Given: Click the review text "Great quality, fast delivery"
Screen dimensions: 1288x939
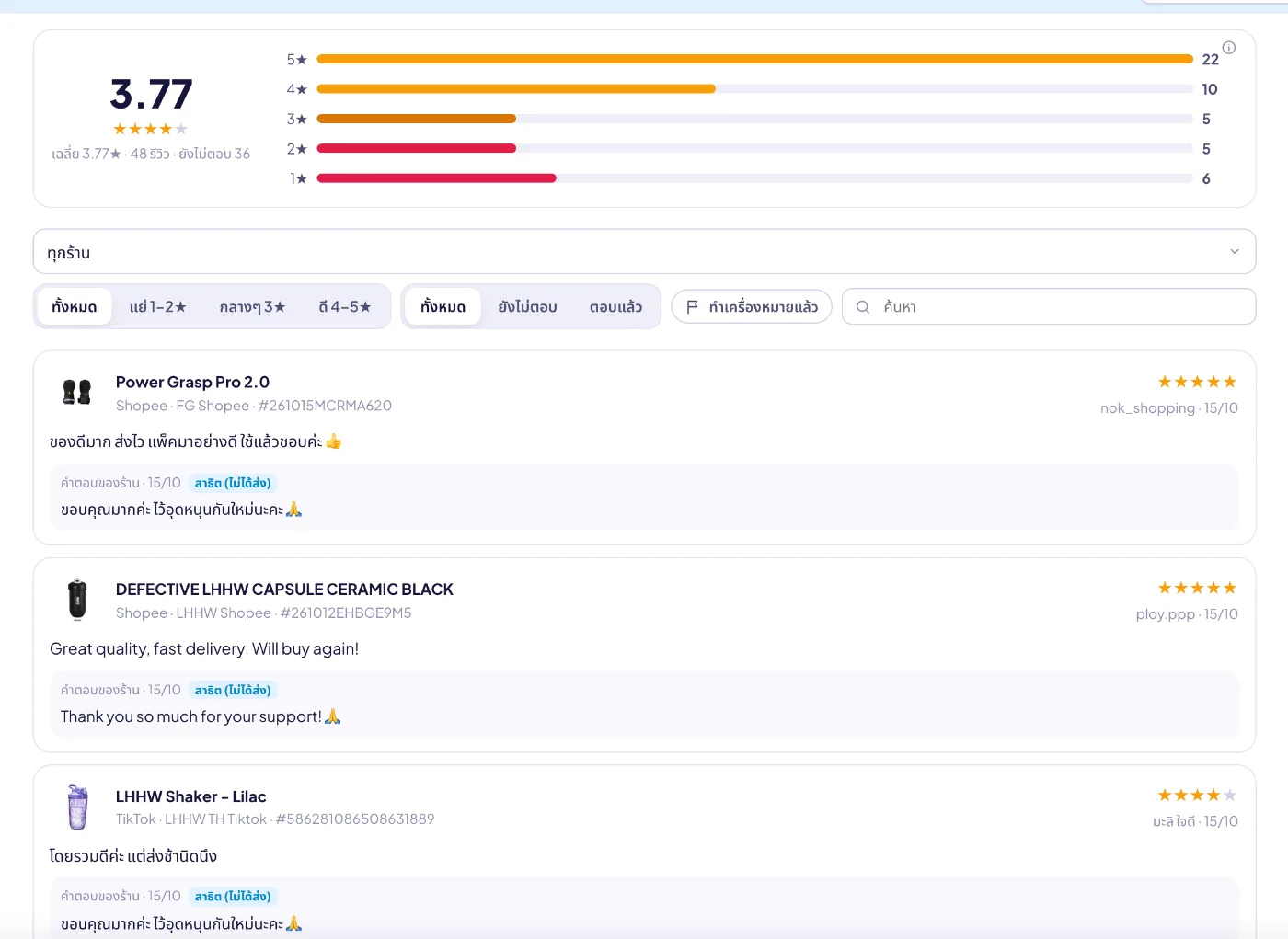Looking at the screenshot, I should point(149,649).
